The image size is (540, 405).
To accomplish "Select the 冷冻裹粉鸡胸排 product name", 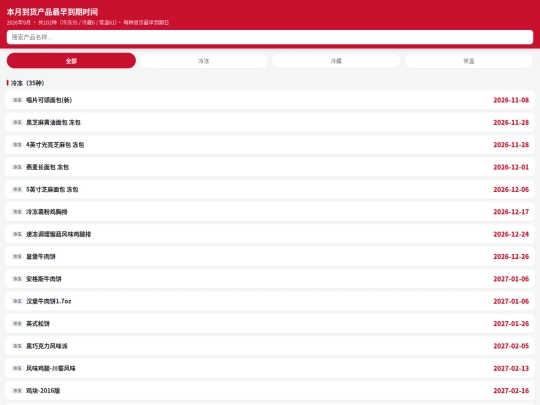I will [46, 212].
